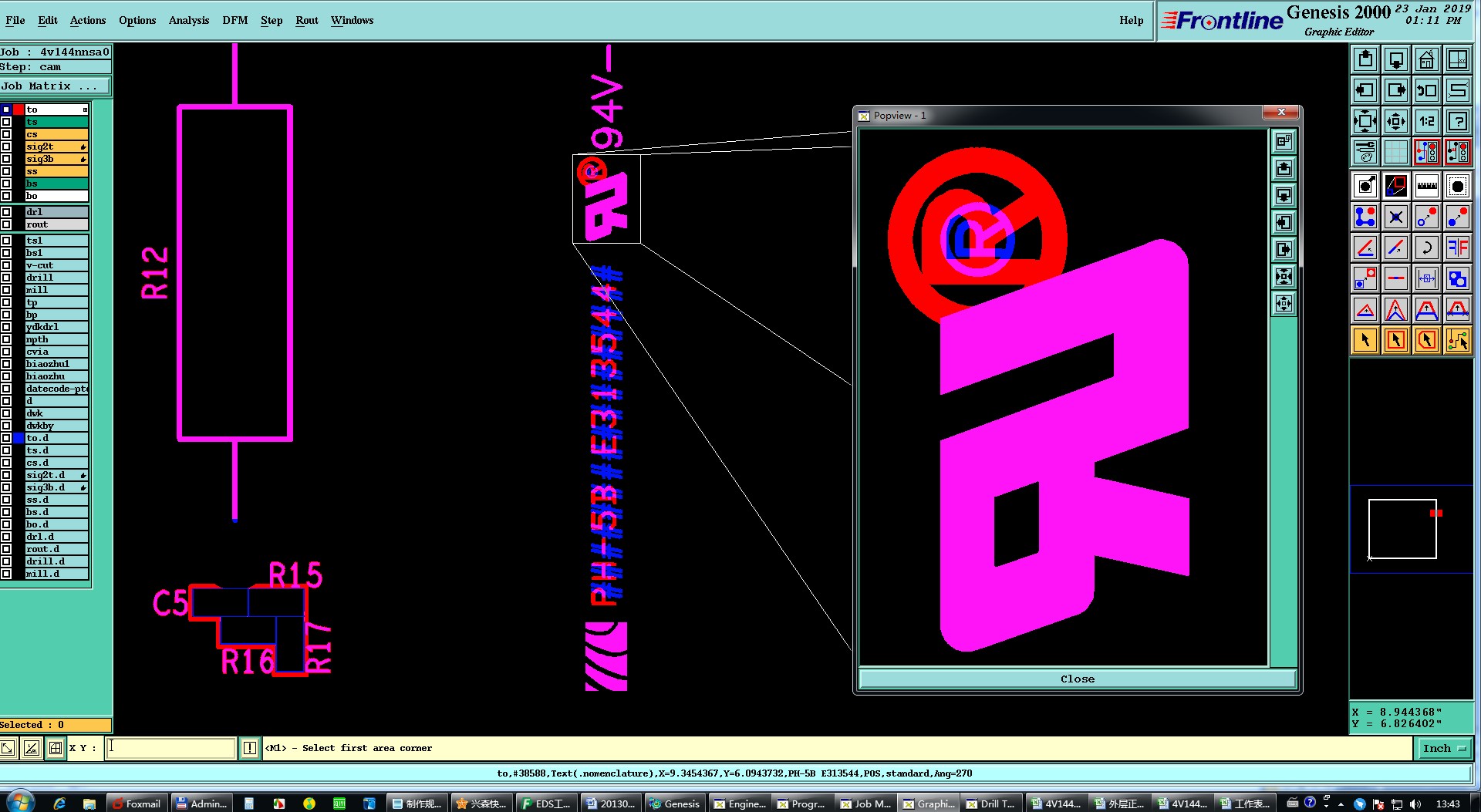Click the pan left view icon
Screen dimensions: 1481x812
pos(1365,90)
